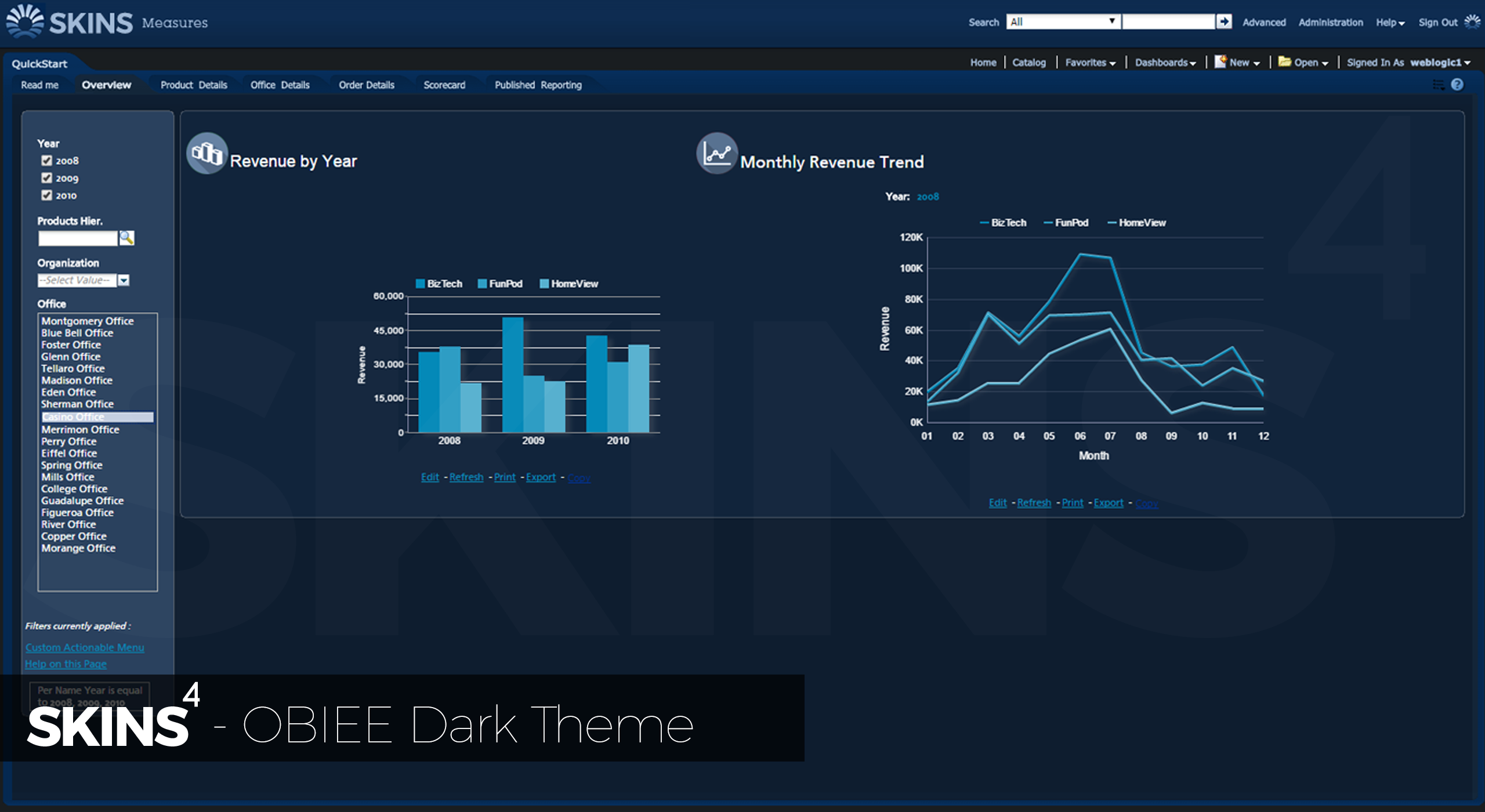Click the Help on this Page link
This screenshot has height=812, width=1485.
point(66,664)
